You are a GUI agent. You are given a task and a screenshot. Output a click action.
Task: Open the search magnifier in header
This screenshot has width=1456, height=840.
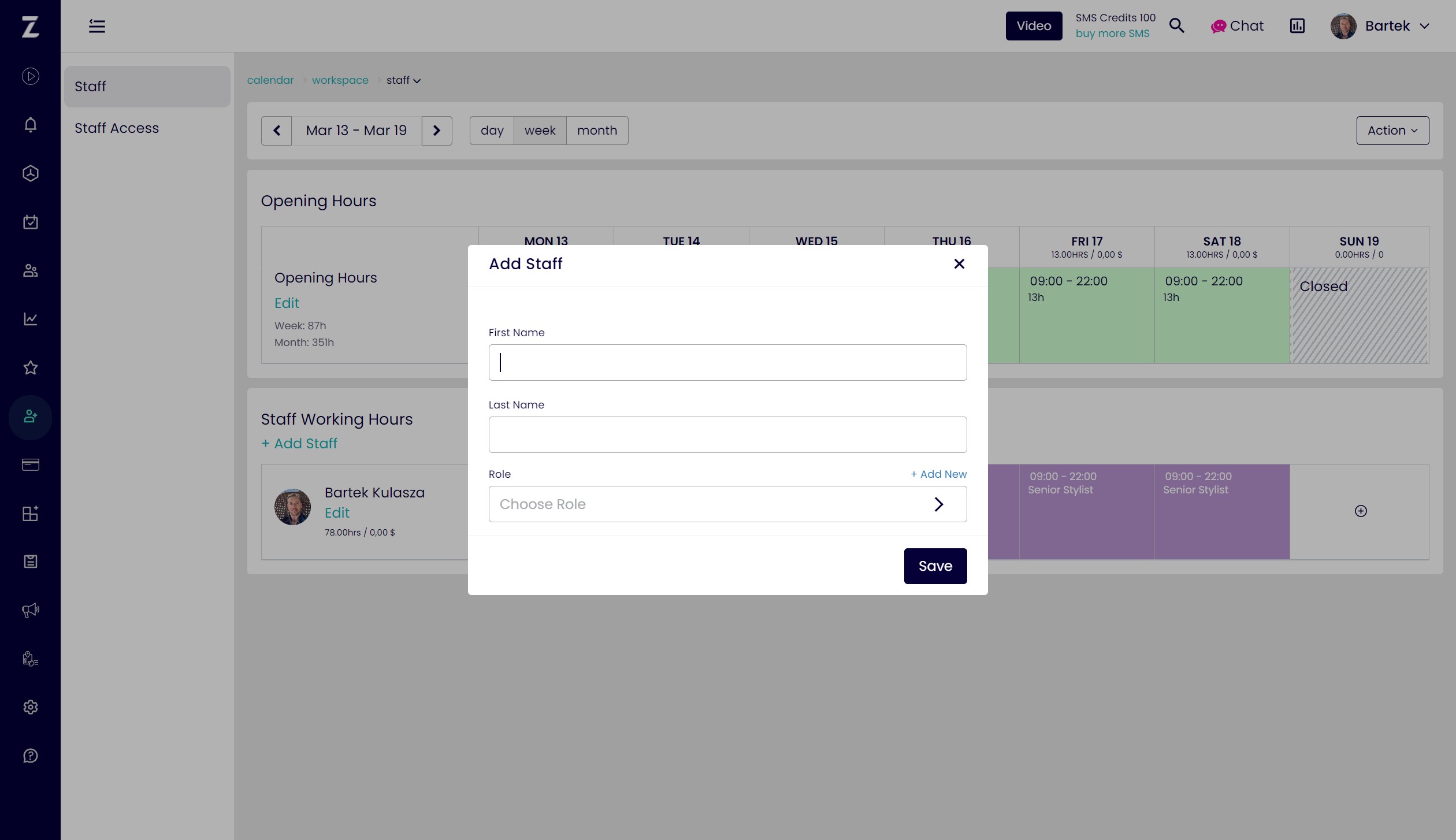tap(1176, 26)
